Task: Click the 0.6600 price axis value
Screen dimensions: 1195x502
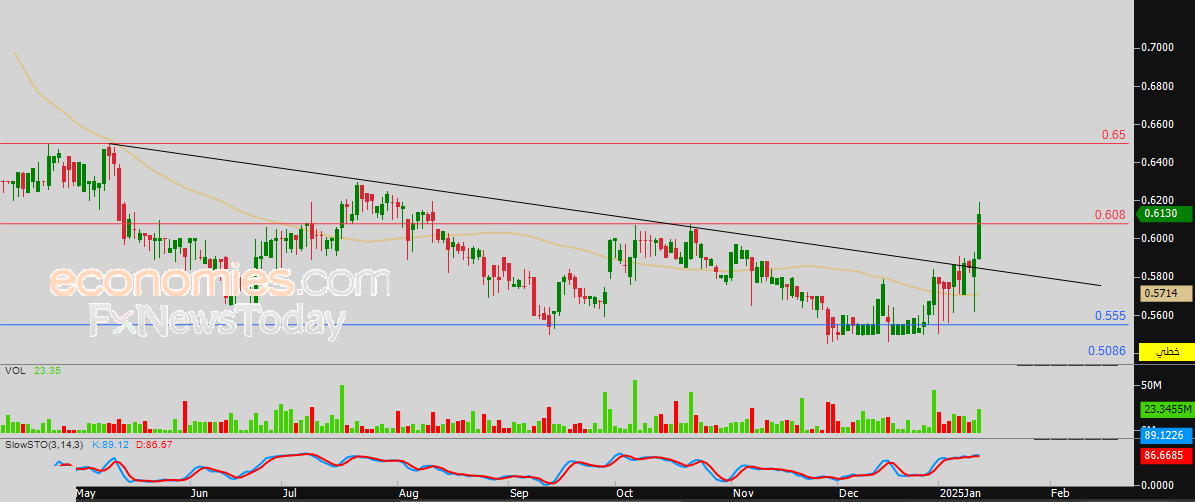Action: (1157, 124)
